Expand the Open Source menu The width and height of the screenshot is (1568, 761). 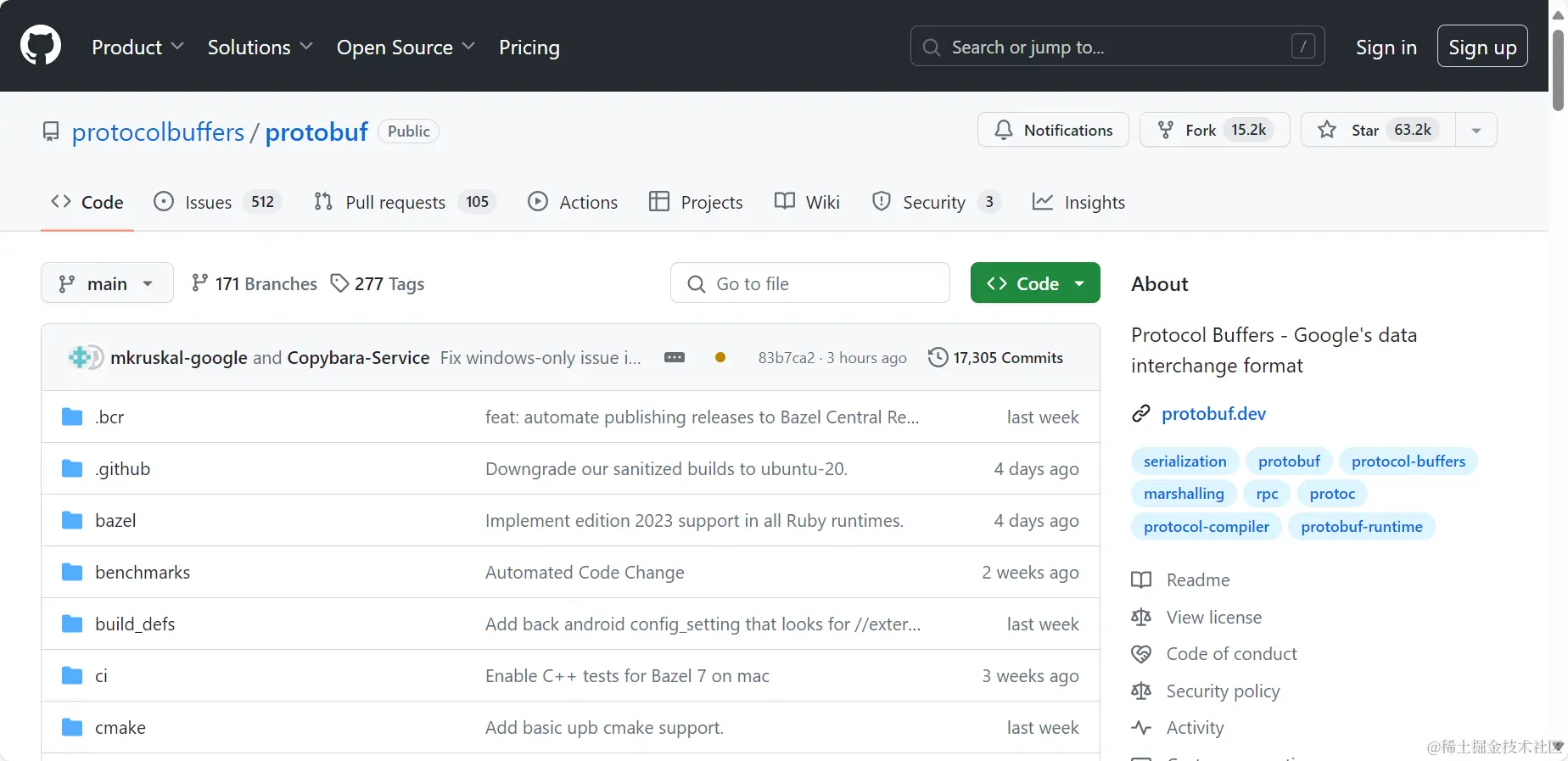tap(406, 47)
